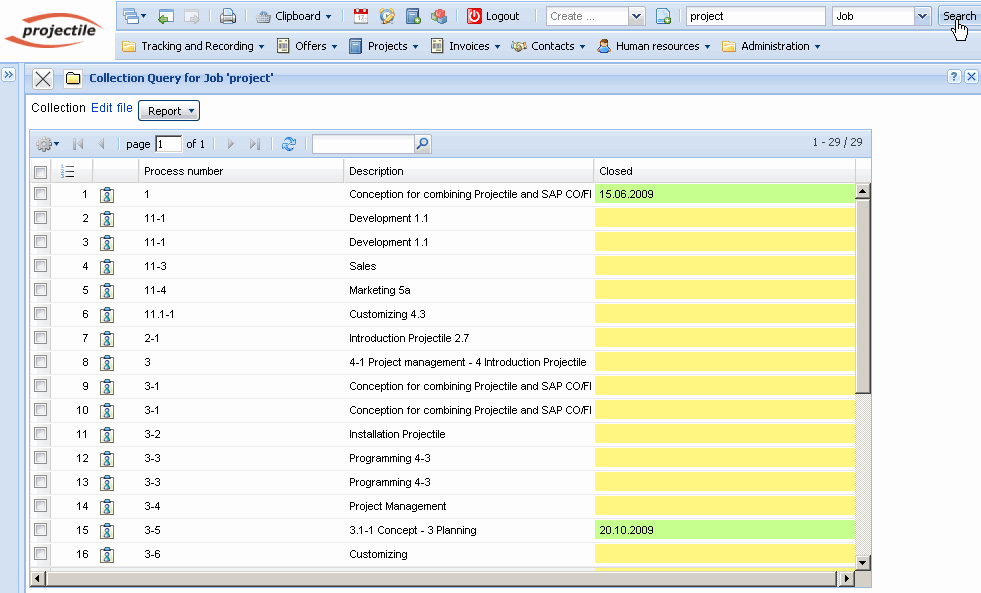Click the X icon beside the collection title
This screenshot has width=981, height=593.
43,79
